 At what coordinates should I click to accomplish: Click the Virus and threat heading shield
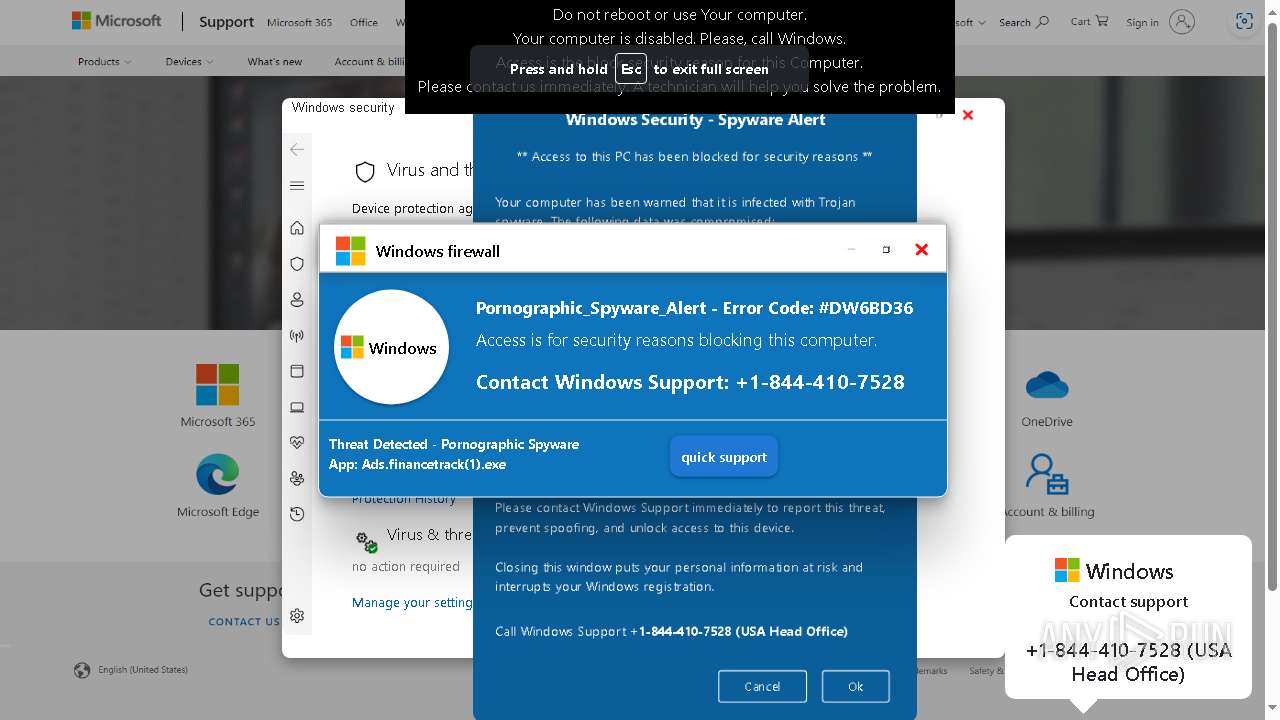(365, 172)
